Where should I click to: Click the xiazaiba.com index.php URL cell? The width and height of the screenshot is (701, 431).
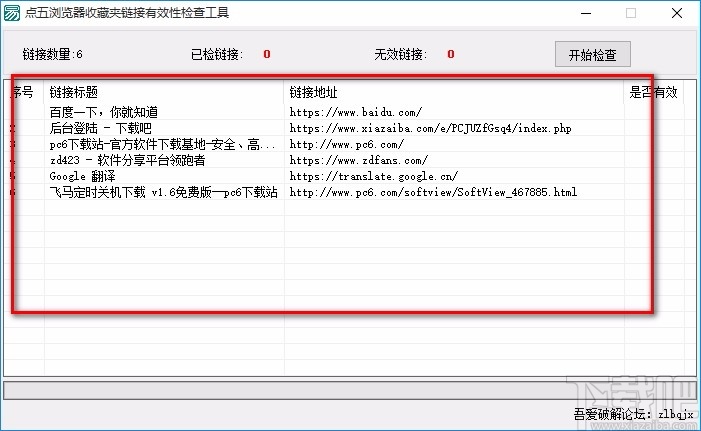pyautogui.click(x=430, y=128)
